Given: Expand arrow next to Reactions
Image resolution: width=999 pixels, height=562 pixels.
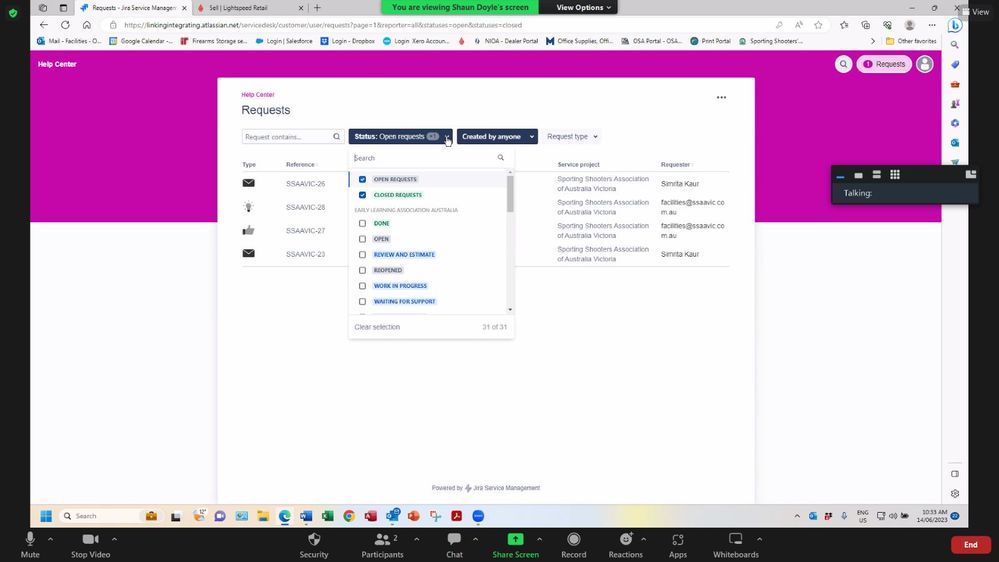Looking at the screenshot, I should click(643, 539).
